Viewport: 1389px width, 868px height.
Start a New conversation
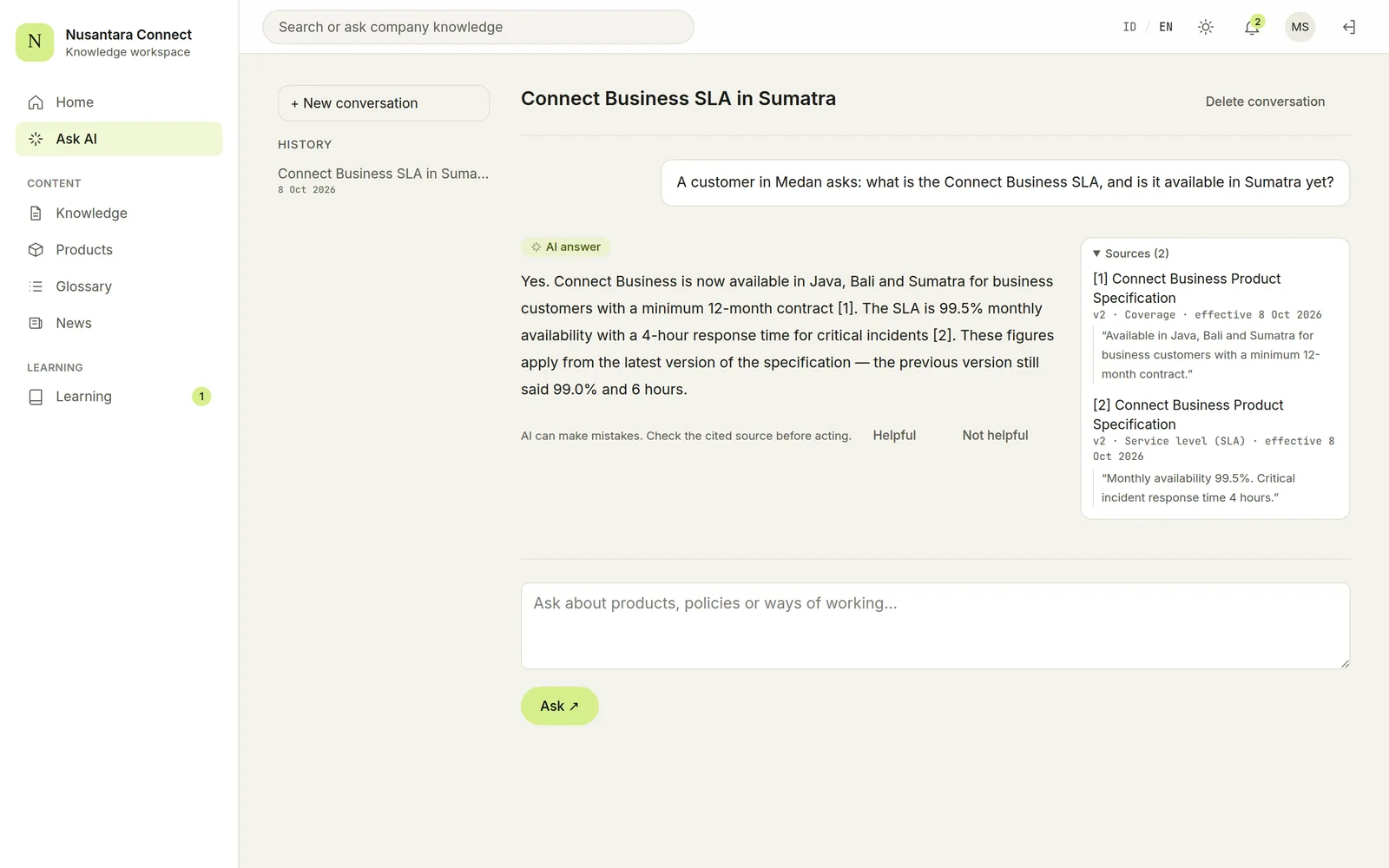coord(384,103)
